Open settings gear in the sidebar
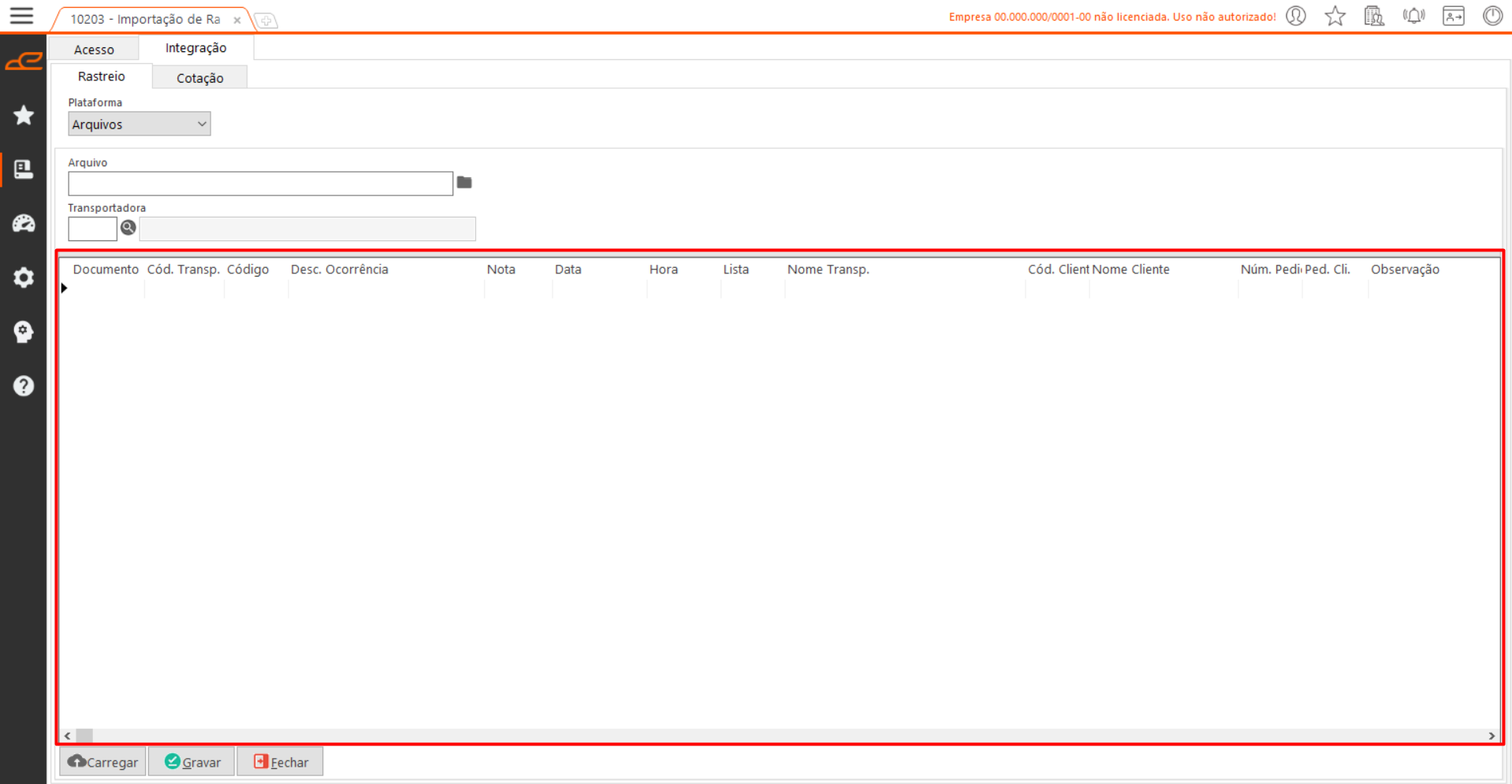1512x784 pixels. [24, 277]
